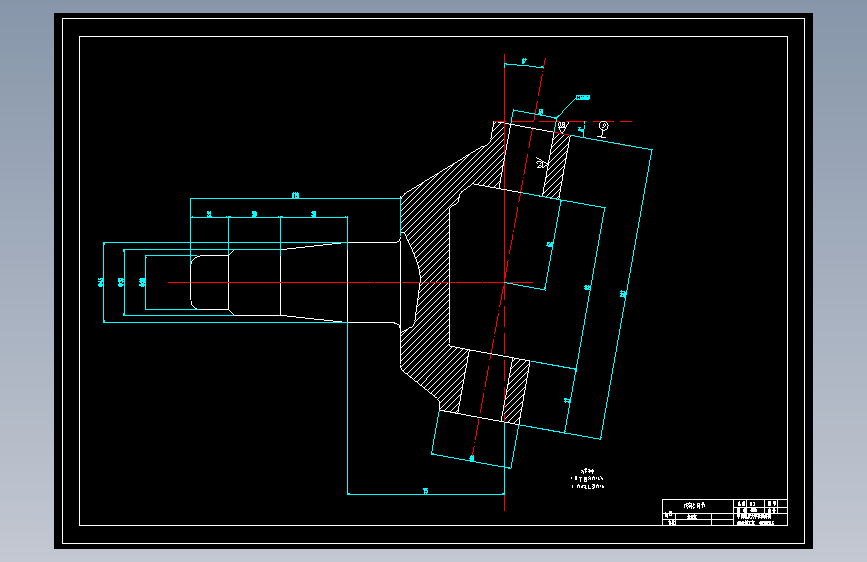Select the overall shaft length dimension label on top
Screen dimensions: 867x562
[x=295, y=195]
